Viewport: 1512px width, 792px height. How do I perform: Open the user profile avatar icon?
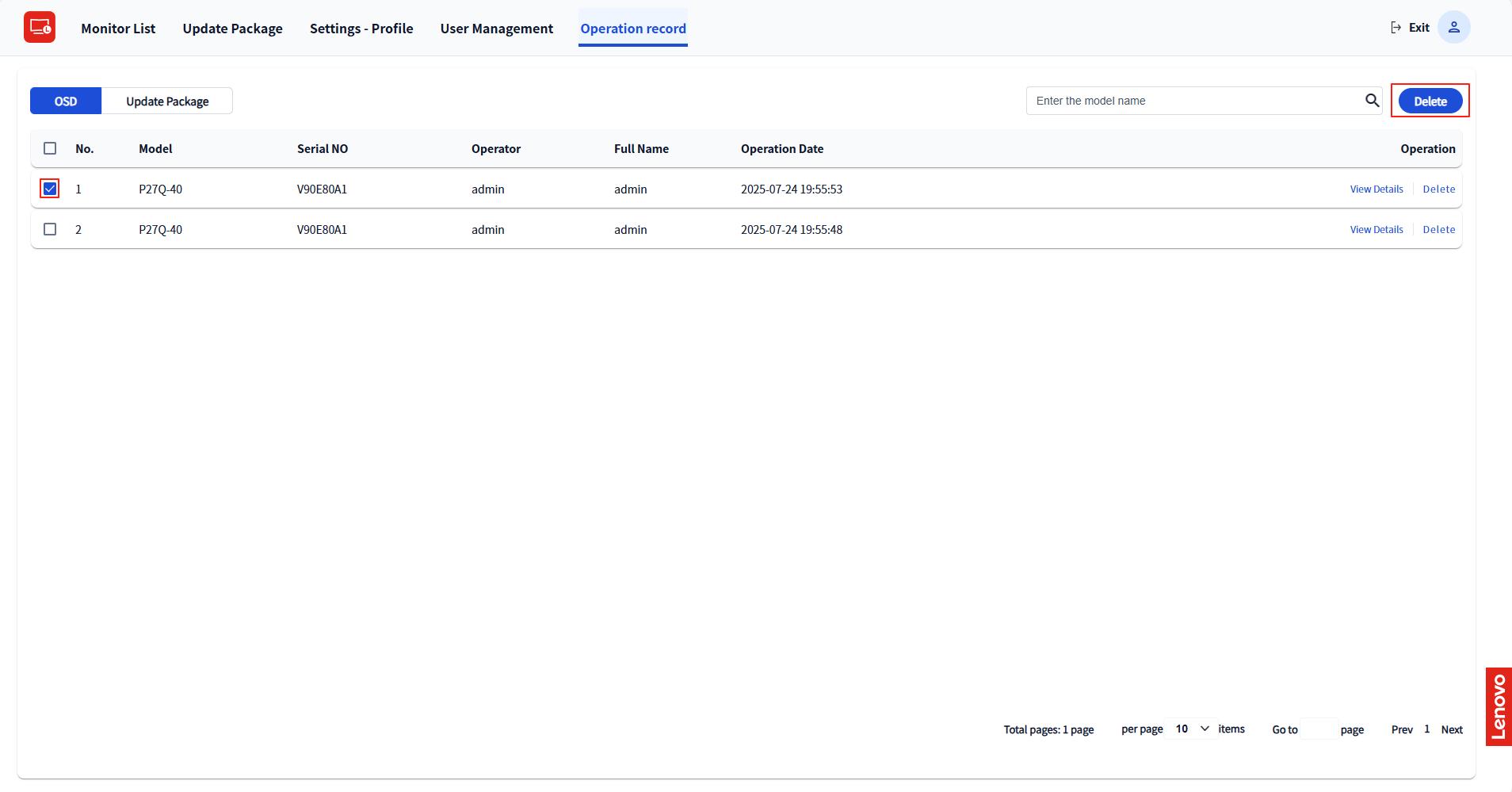[1453, 28]
